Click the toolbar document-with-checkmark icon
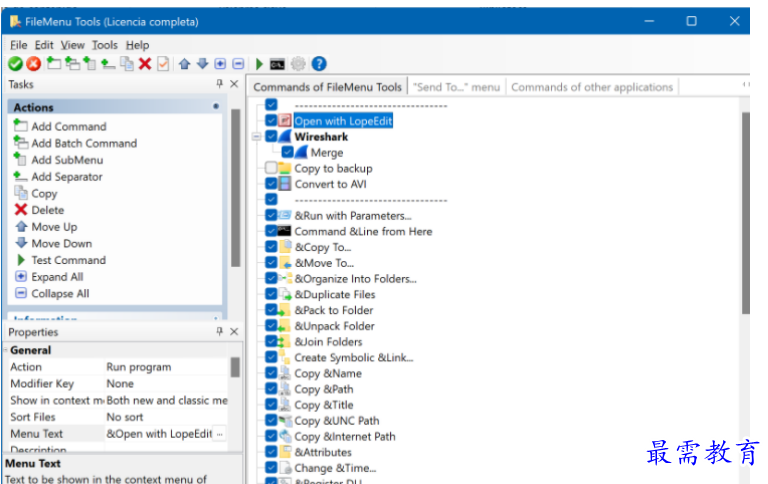The height and width of the screenshot is (484, 768). pyautogui.click(x=163, y=64)
